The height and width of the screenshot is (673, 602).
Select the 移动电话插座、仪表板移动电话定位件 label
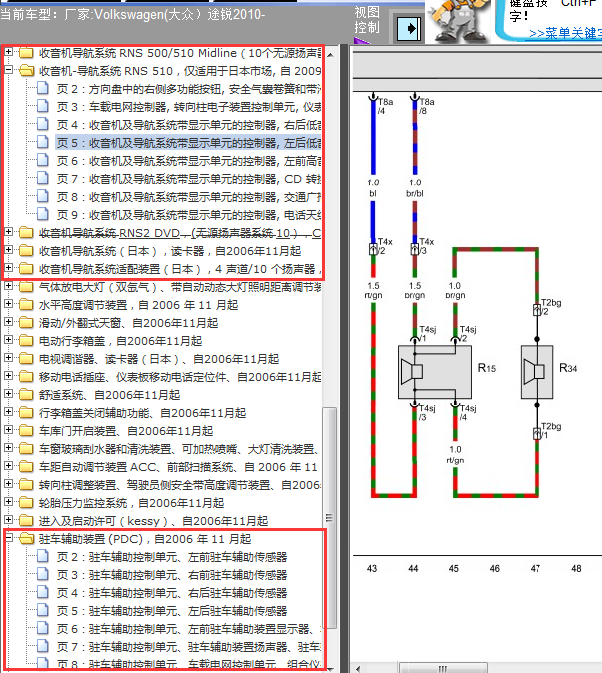tap(180, 376)
